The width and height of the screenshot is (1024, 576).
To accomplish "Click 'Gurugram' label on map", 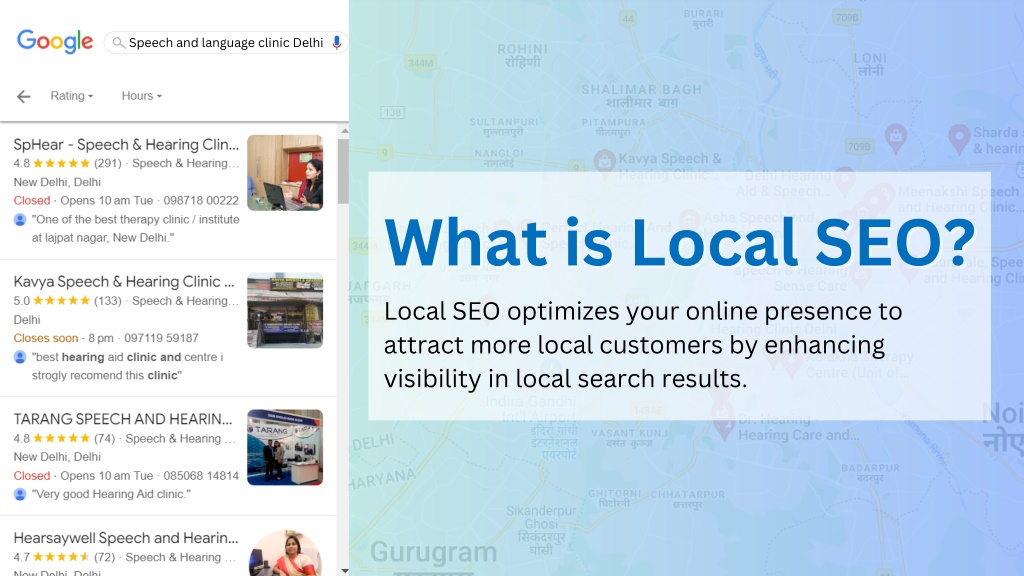I will [x=434, y=552].
